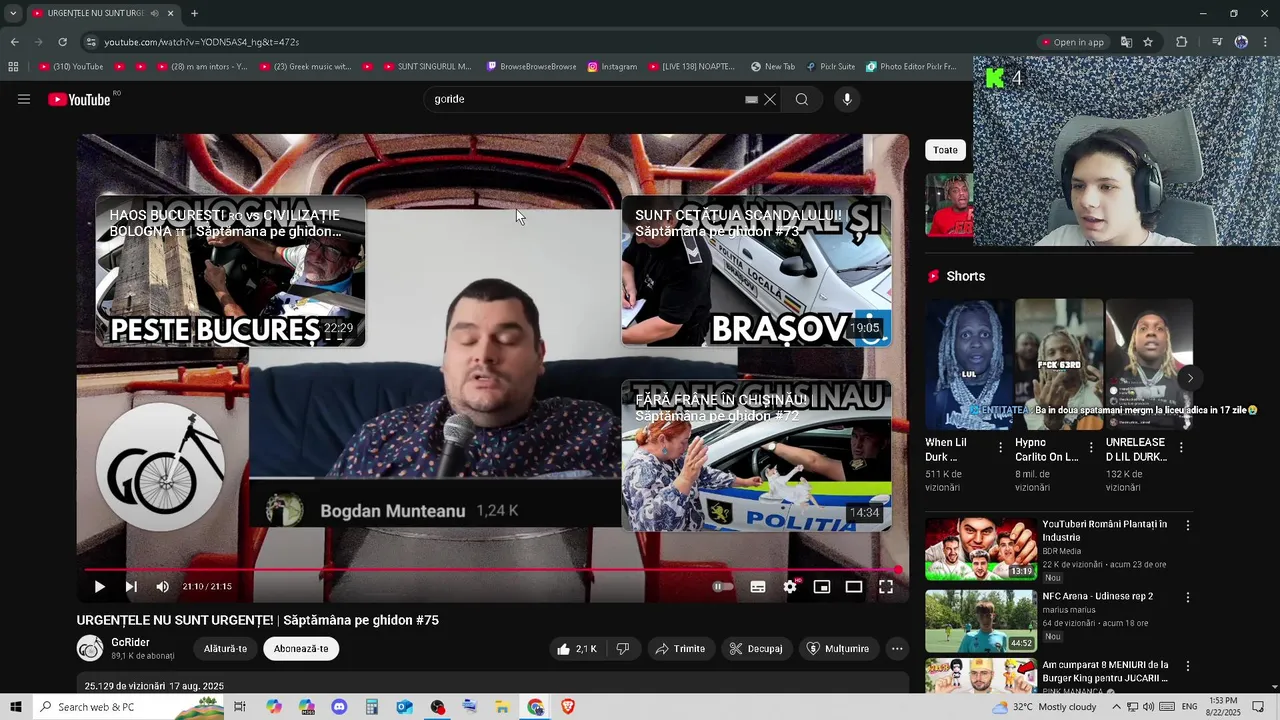
Task: Open options for 'Hypno Carlito' short
Action: tap(1091, 448)
